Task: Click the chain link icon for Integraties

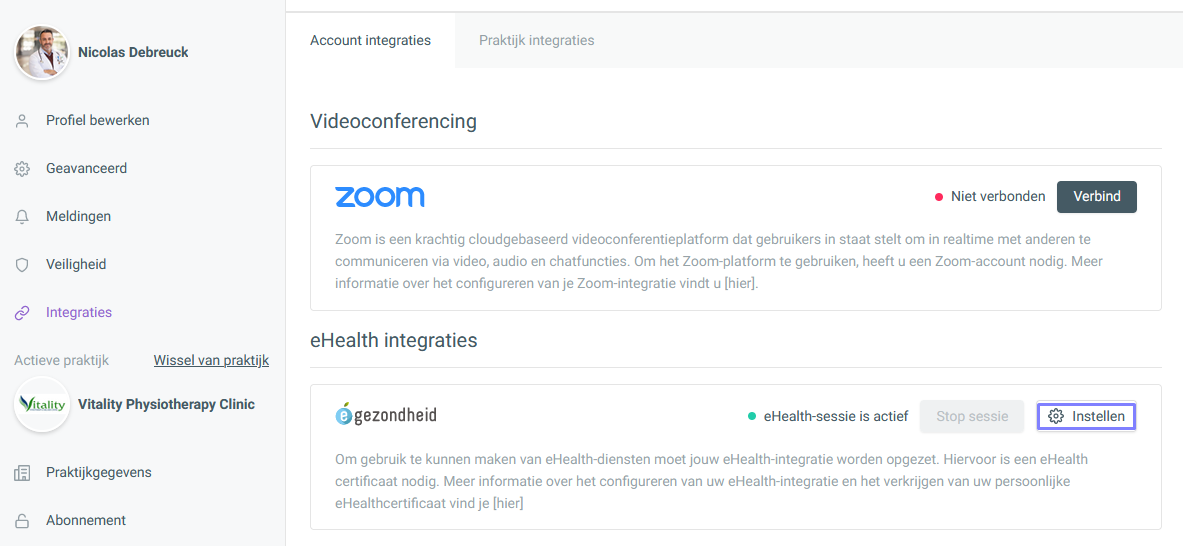Action: tap(22, 313)
